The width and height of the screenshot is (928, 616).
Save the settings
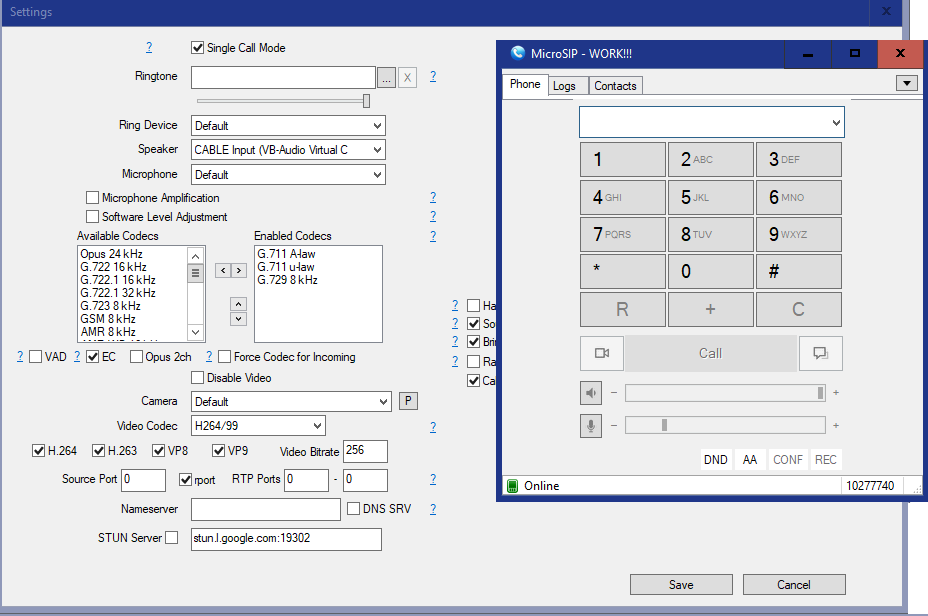pyautogui.click(x=681, y=585)
